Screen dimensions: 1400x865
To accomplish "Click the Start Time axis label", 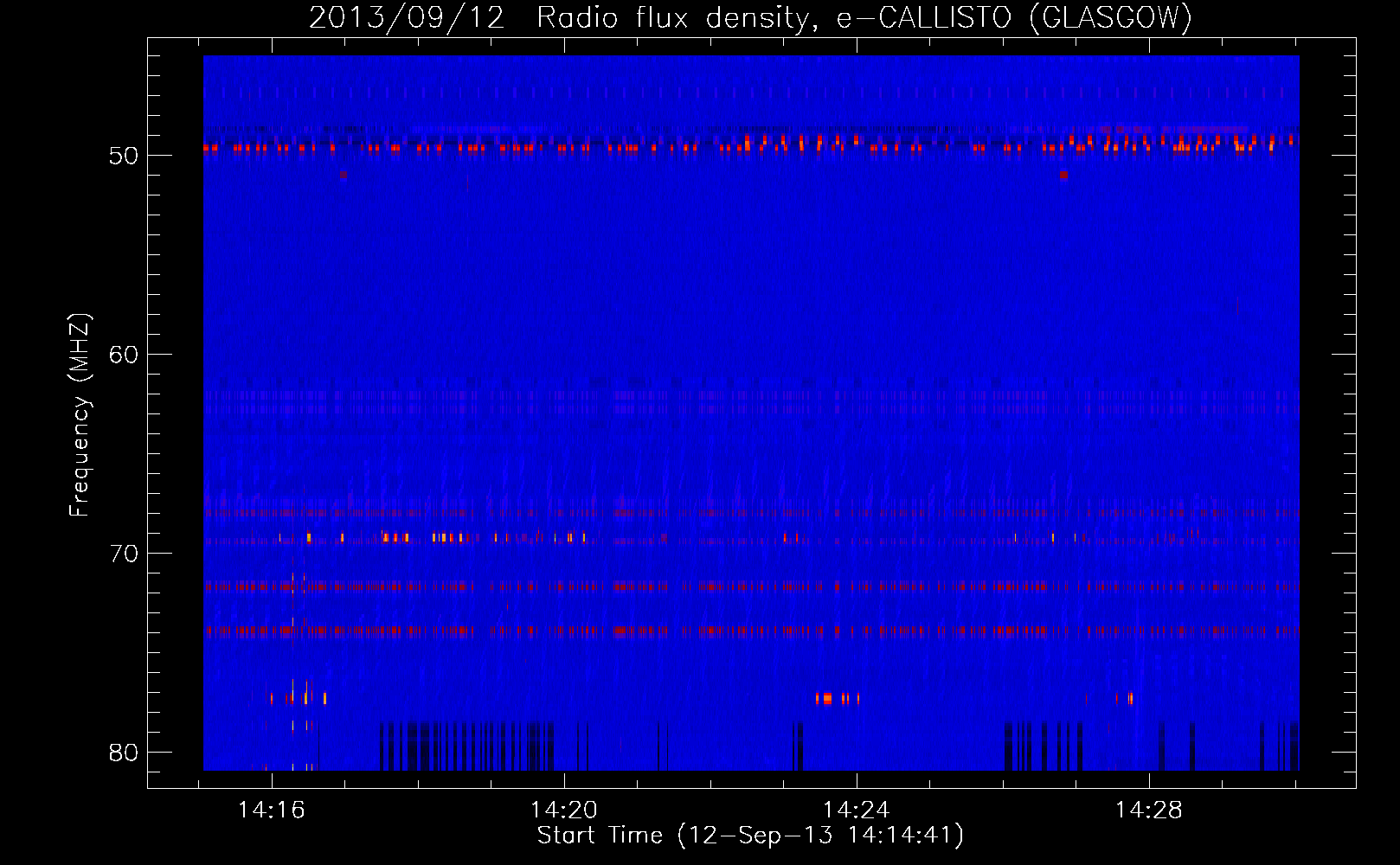I will [x=750, y=836].
